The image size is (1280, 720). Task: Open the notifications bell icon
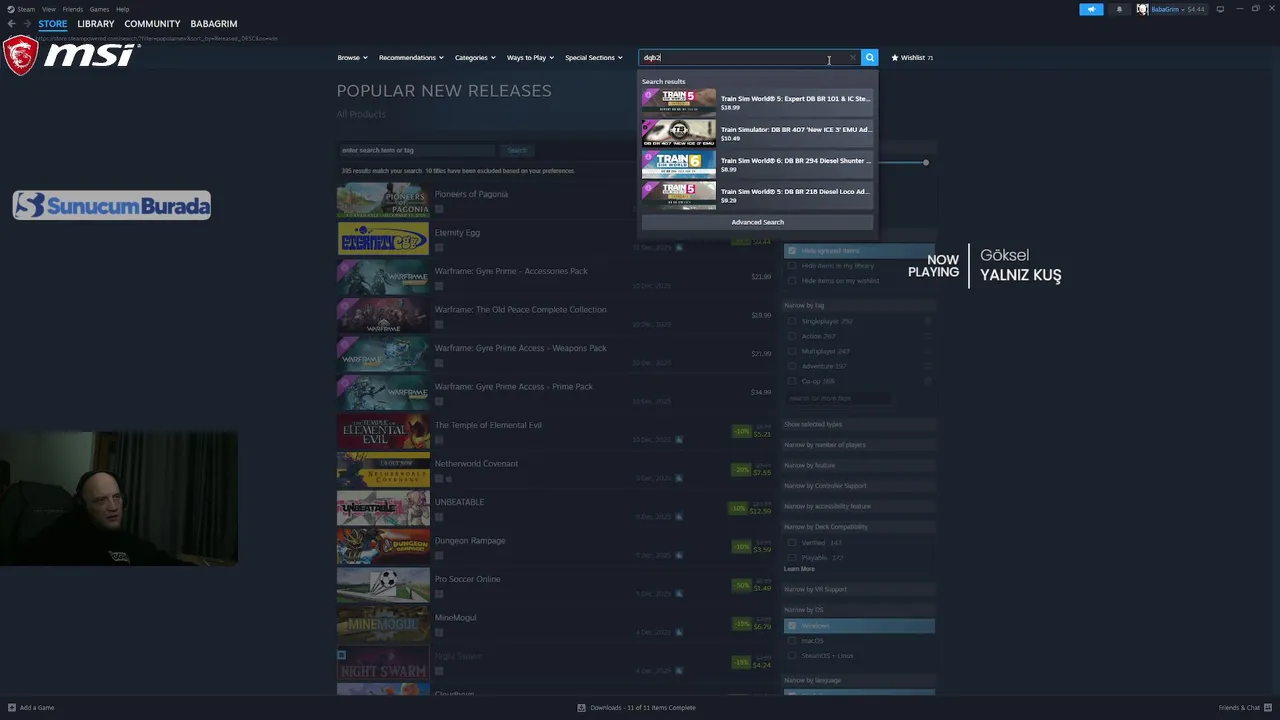[x=1119, y=9]
